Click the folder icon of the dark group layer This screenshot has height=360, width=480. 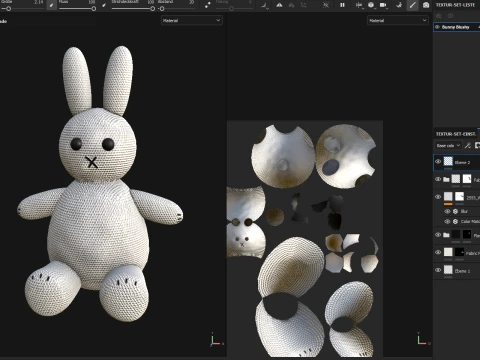tap(446, 235)
